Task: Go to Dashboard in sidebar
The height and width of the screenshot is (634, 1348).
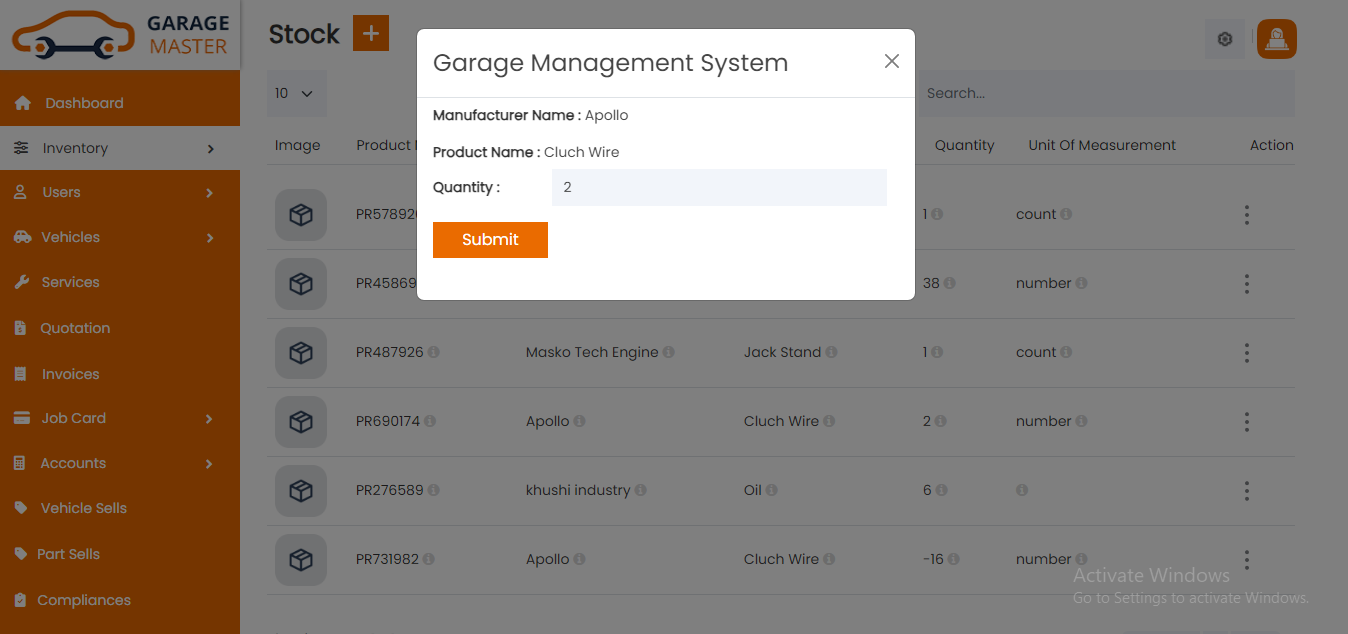Action: [84, 103]
